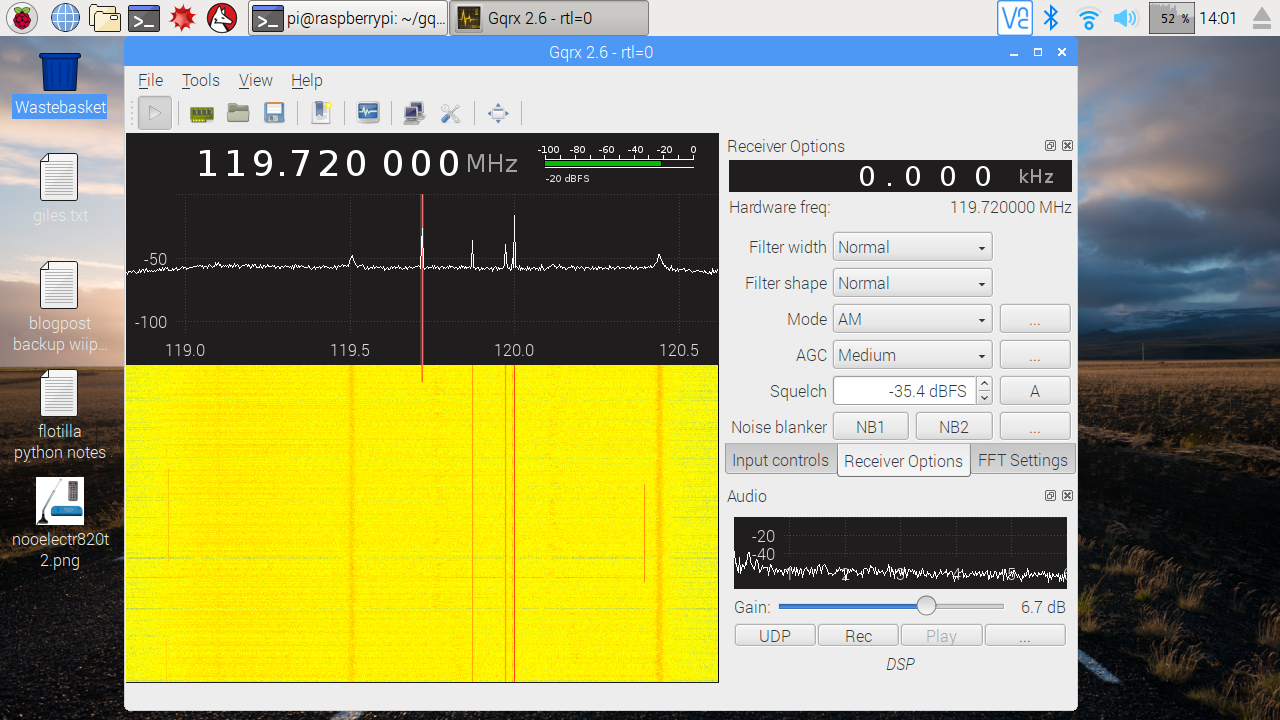The width and height of the screenshot is (1280, 720).
Task: Switch to the FFT Settings tab
Action: pyautogui.click(x=1022, y=460)
